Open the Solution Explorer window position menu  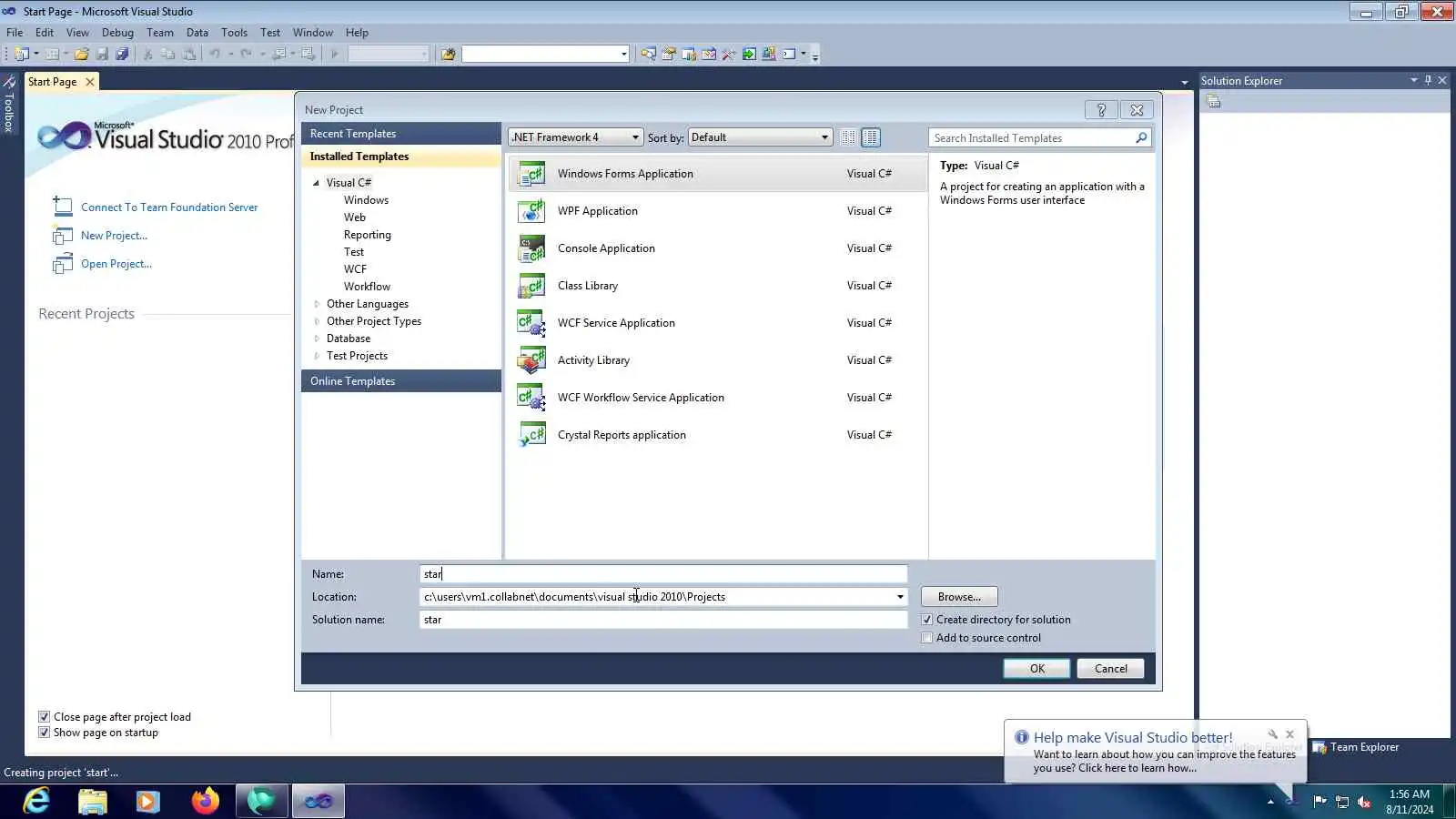pyautogui.click(x=1414, y=80)
